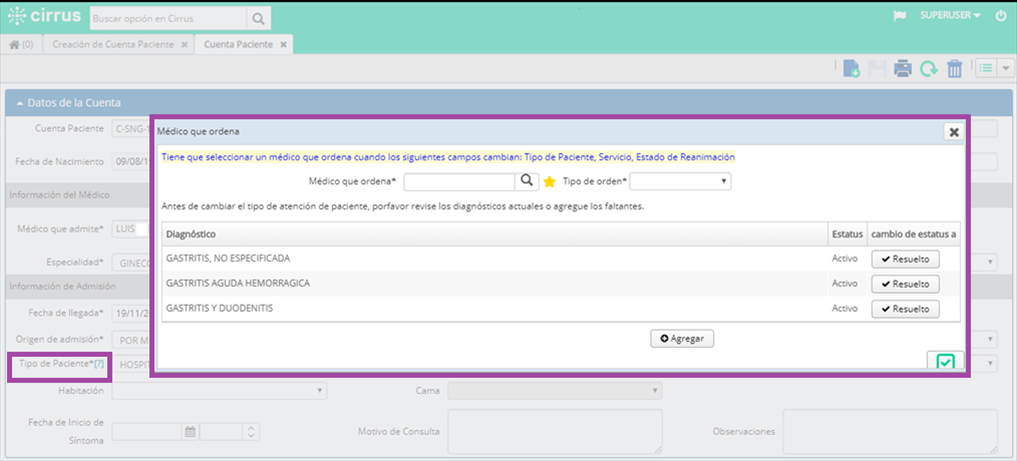Switch to Creación de Cuenta Paciente tab
Screen dimensions: 1017x461
click(113, 45)
